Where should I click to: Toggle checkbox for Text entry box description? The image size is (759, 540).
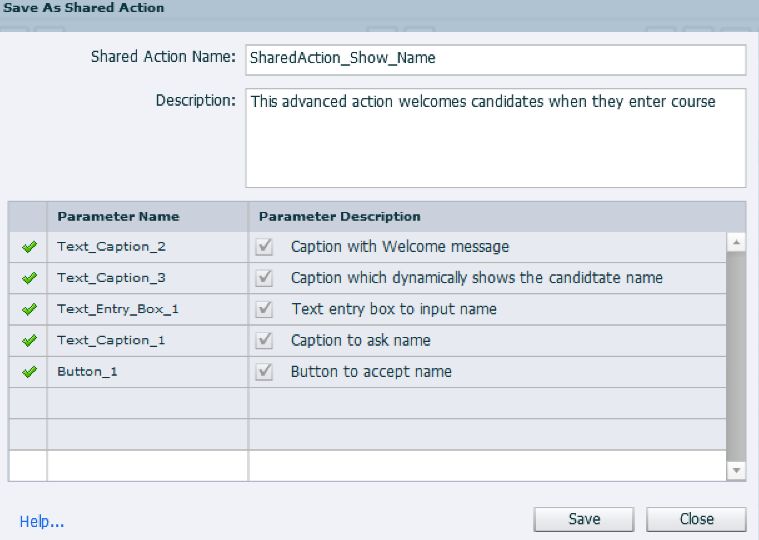pyautogui.click(x=265, y=309)
